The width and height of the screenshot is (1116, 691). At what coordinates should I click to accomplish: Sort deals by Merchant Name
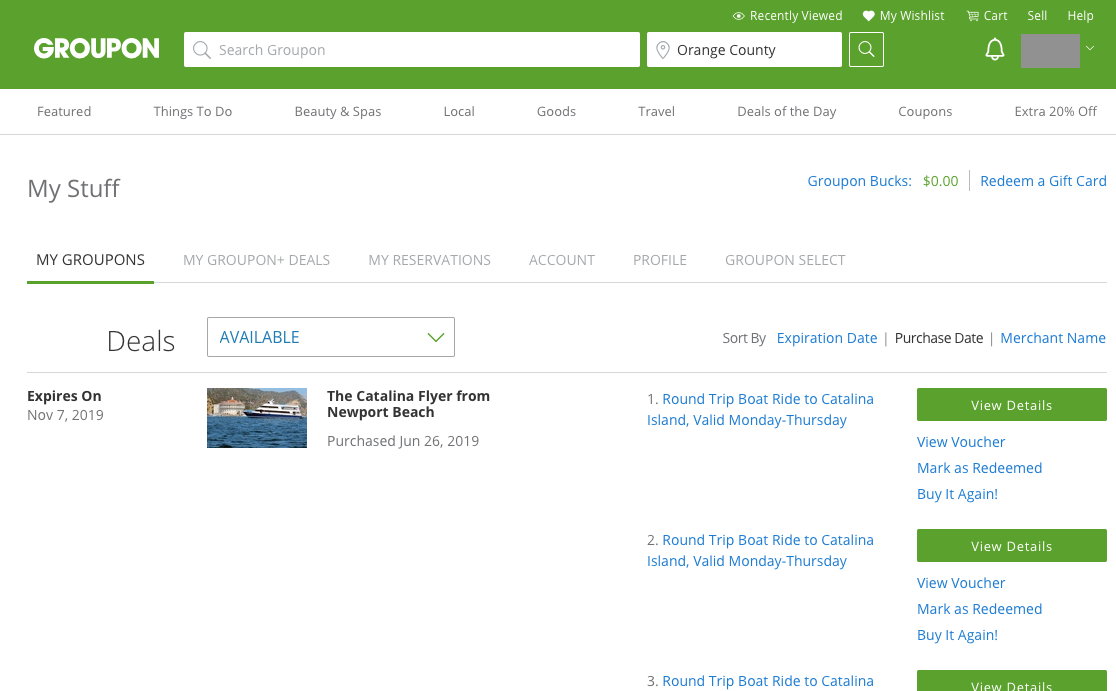[1053, 338]
